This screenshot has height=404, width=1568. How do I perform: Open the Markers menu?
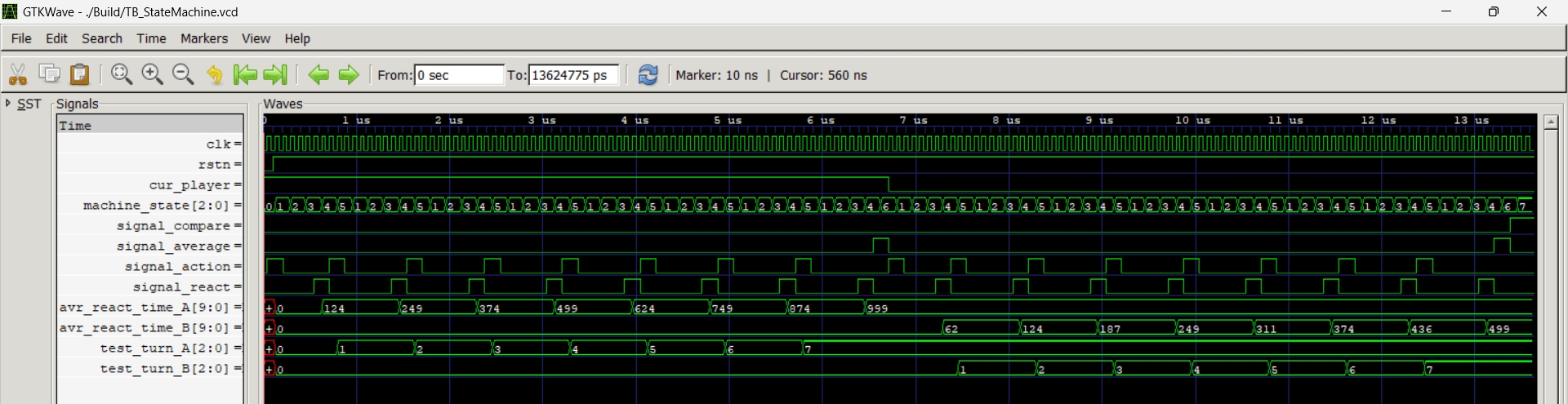pyautogui.click(x=204, y=38)
